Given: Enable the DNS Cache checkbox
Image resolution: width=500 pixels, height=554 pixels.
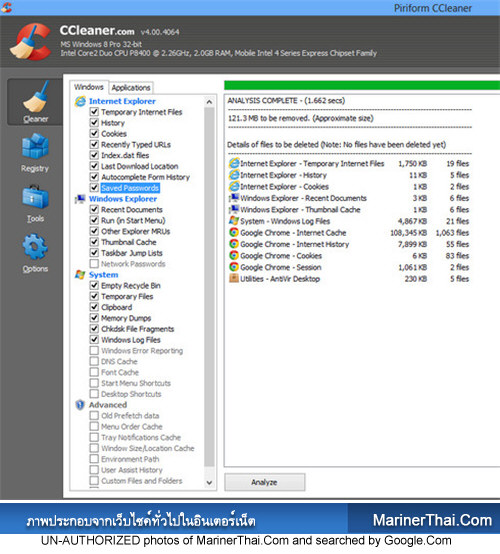Looking at the screenshot, I should coord(94,361).
